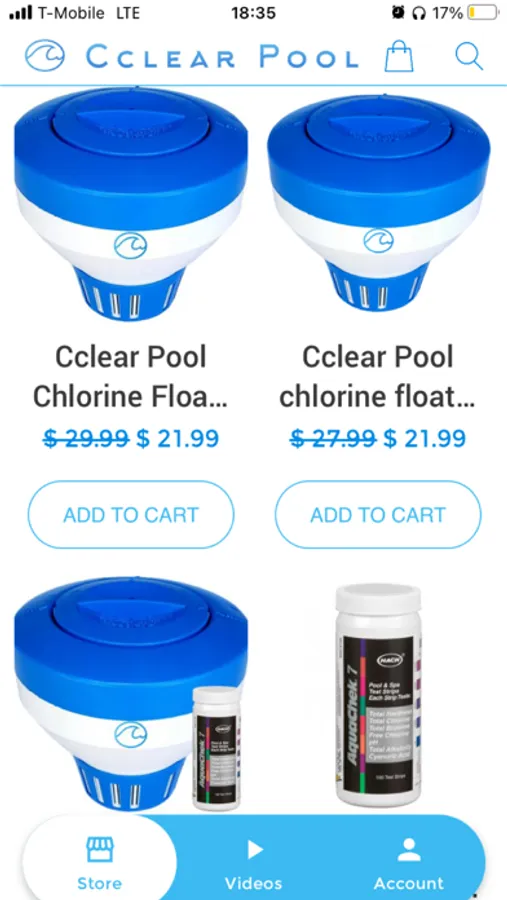This screenshot has height=900, width=507.
Task: Open the Account person icon
Action: [409, 849]
